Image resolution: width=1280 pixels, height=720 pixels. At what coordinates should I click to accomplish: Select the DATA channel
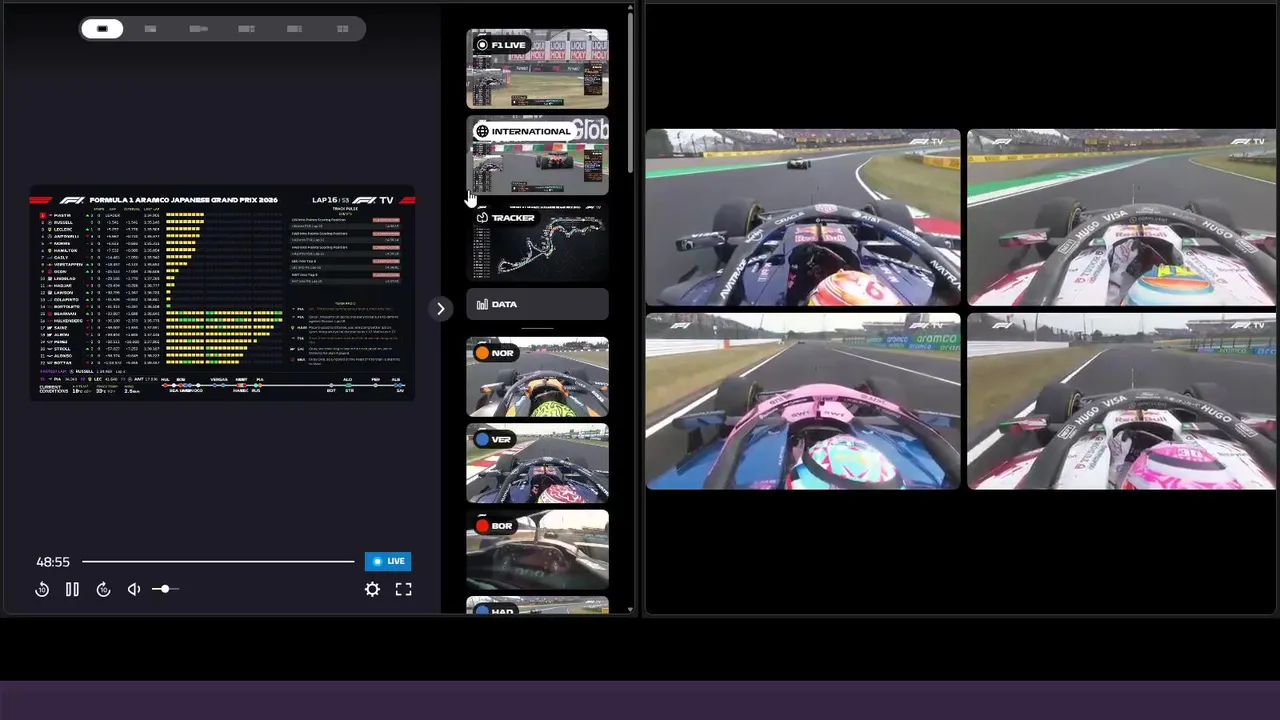click(x=537, y=304)
